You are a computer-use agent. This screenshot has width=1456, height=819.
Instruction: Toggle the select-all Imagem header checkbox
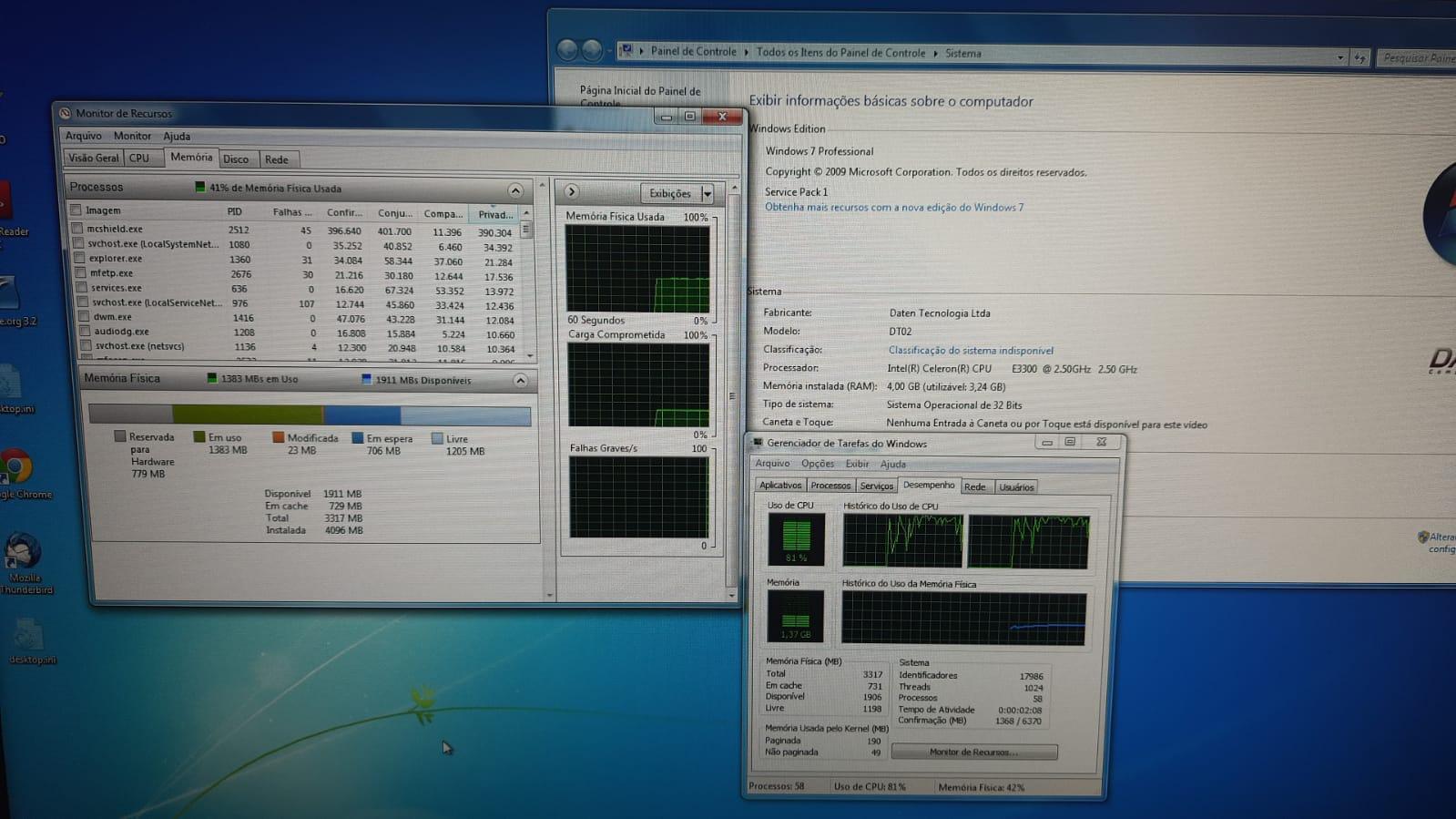tap(76, 210)
